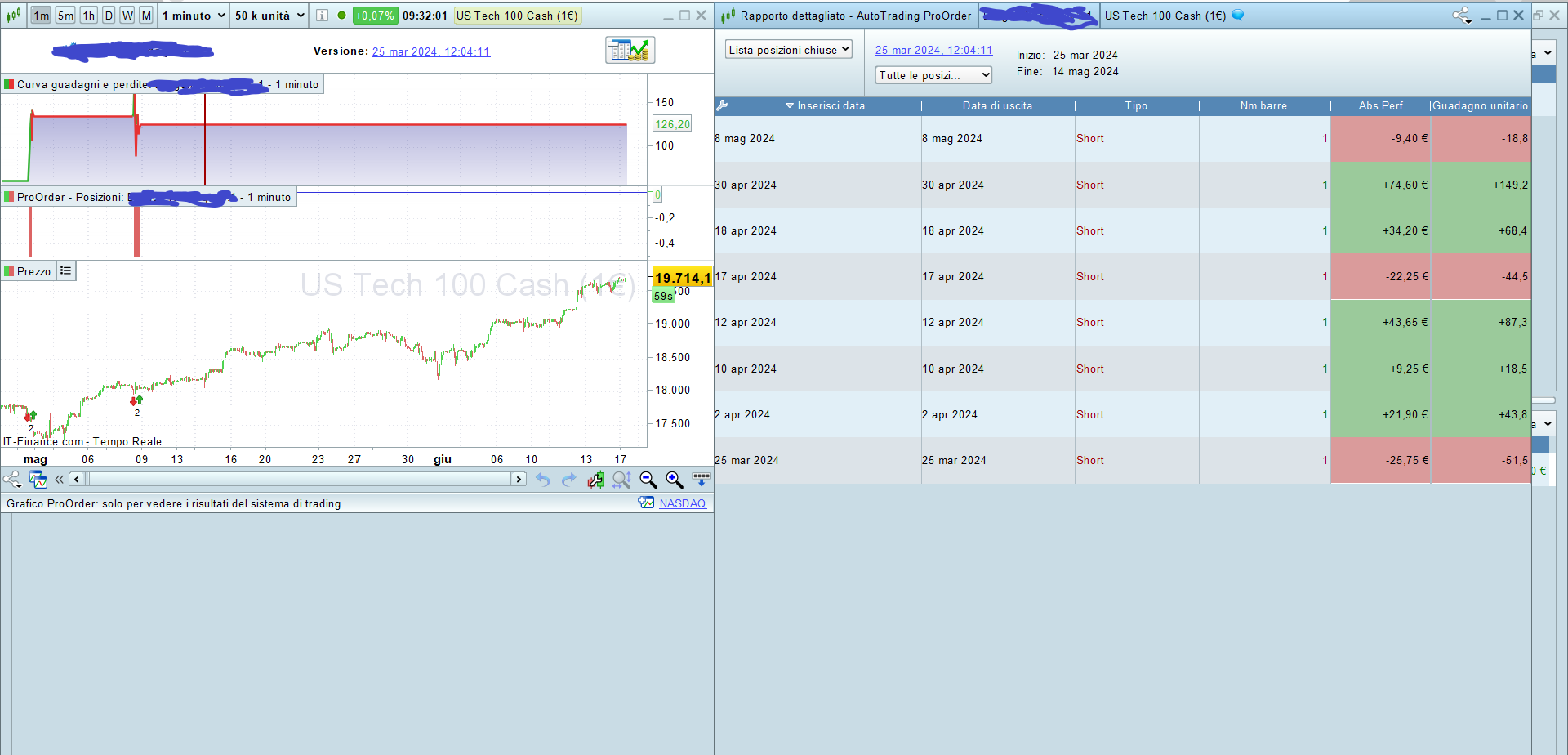
Task: Click the green connection status dot
Action: [341, 15]
